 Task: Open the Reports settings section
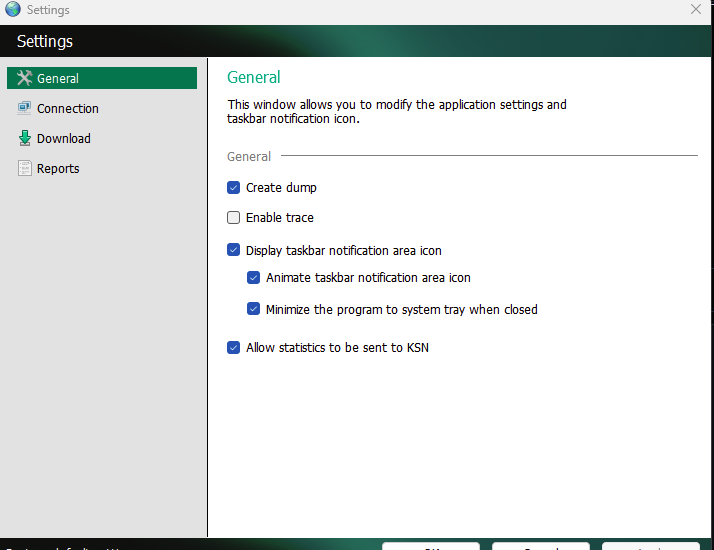pos(48,168)
